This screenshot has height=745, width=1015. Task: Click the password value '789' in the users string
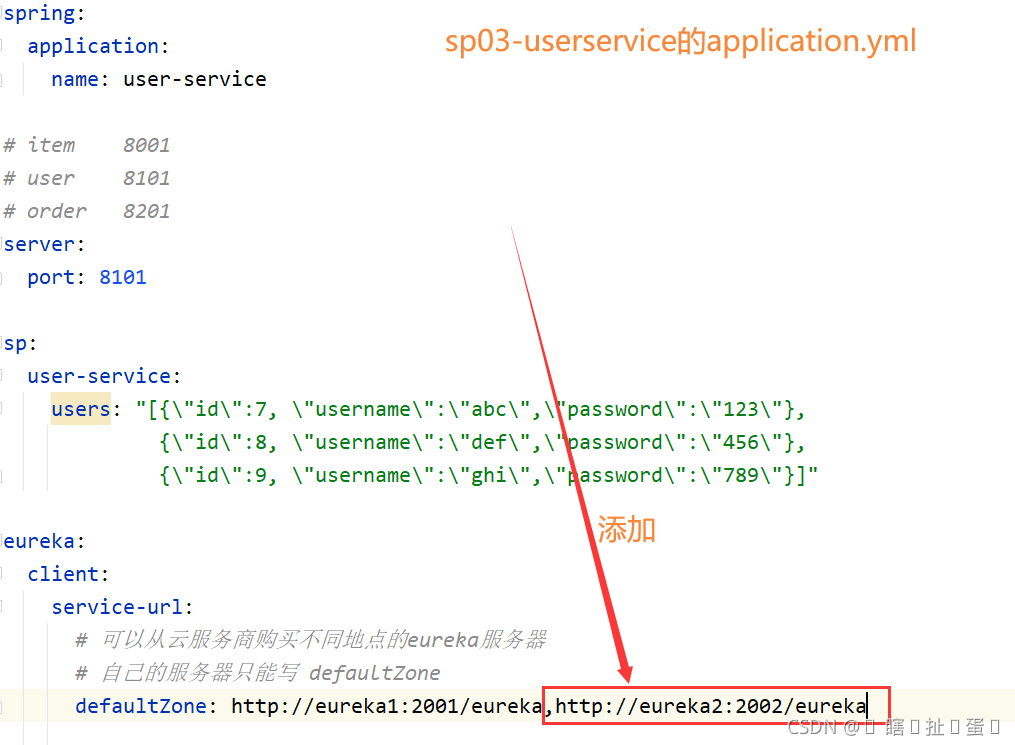(741, 475)
